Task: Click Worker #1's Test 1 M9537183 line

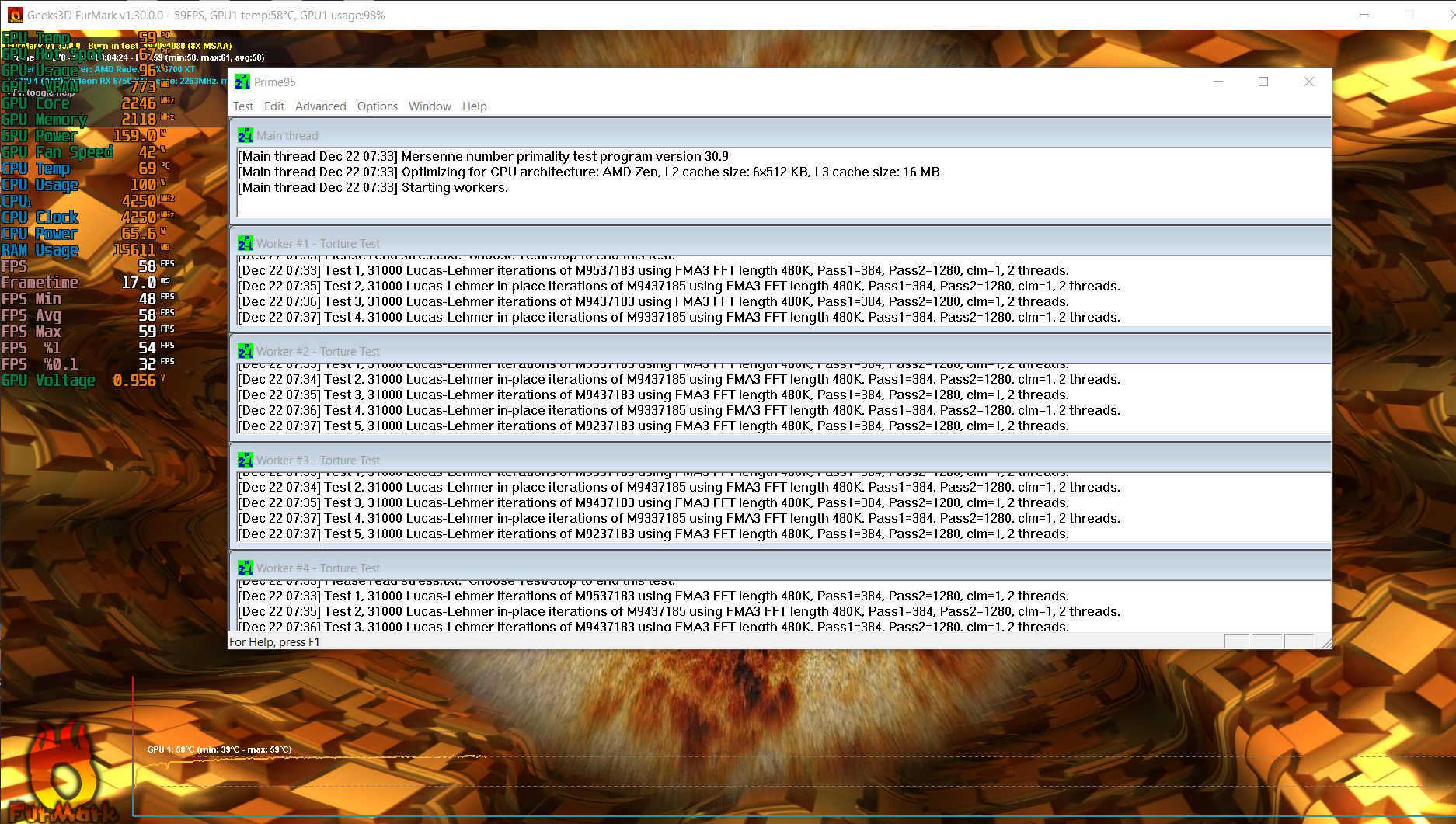Action: (653, 270)
